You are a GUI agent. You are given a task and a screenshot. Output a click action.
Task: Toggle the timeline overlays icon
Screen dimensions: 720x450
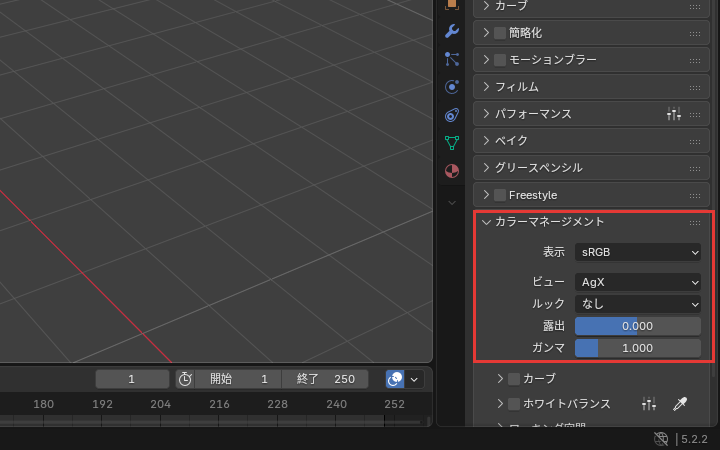[x=395, y=379]
